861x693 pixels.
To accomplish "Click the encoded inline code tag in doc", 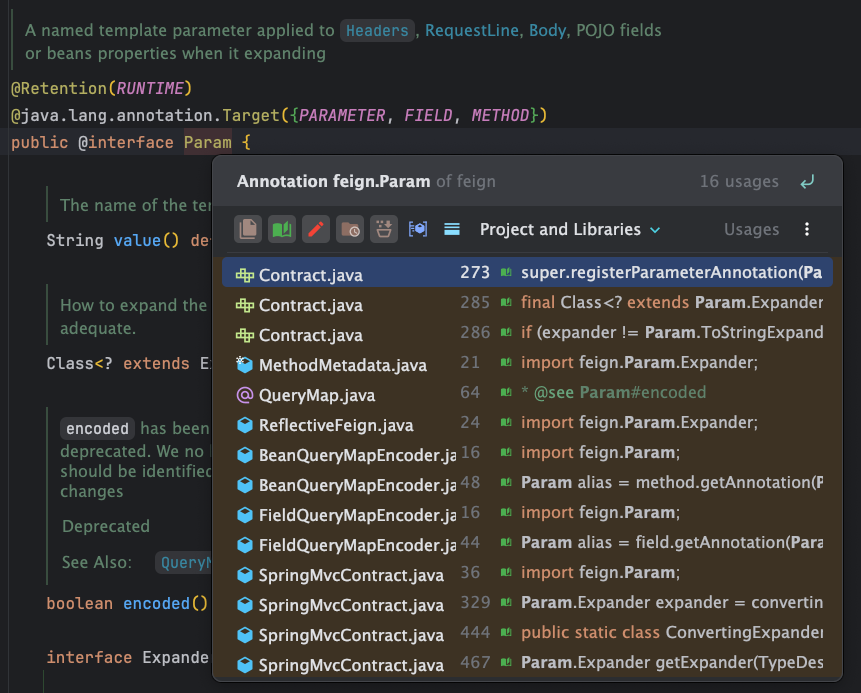I will [x=97, y=428].
